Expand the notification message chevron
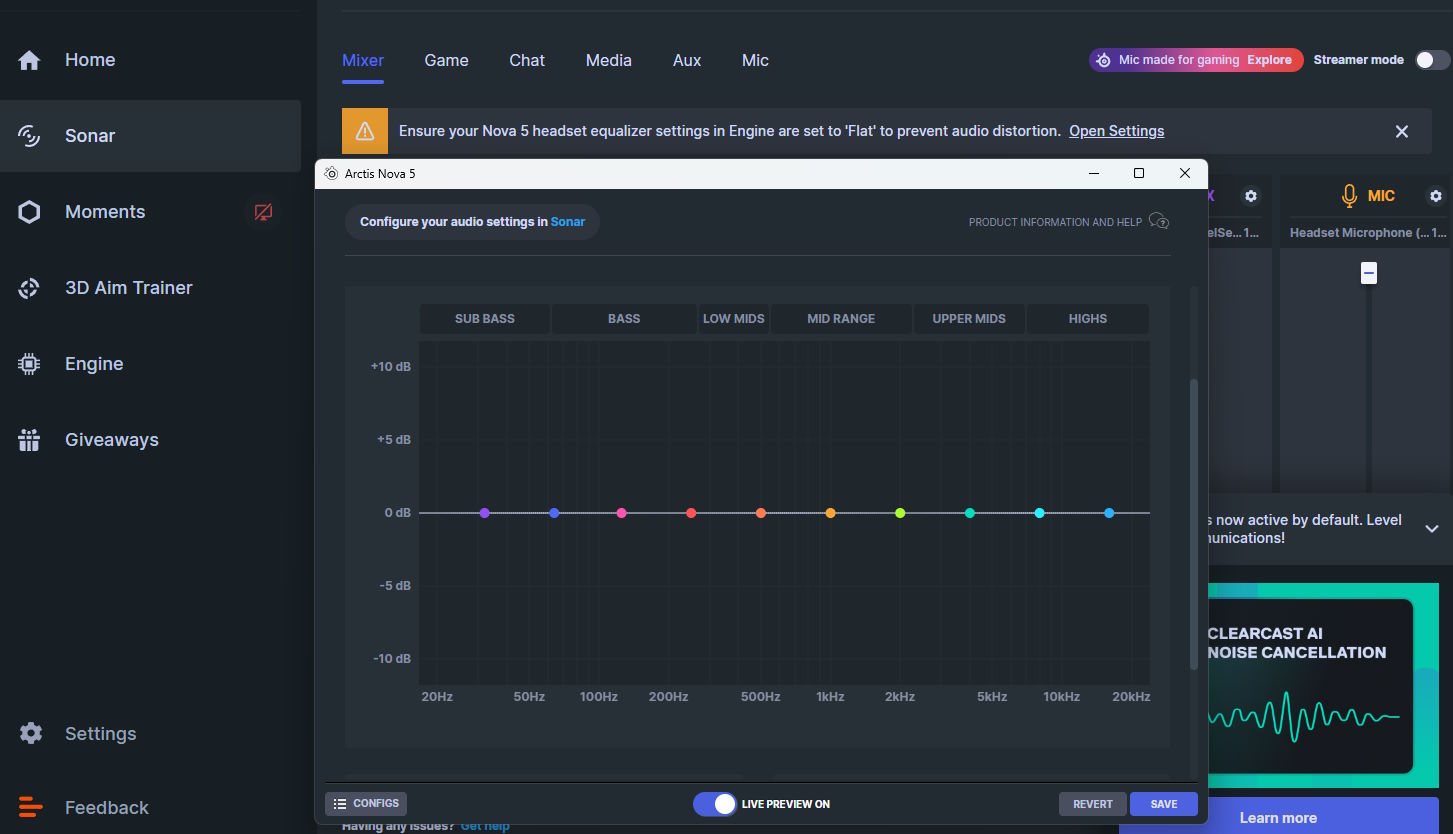 (x=1432, y=529)
